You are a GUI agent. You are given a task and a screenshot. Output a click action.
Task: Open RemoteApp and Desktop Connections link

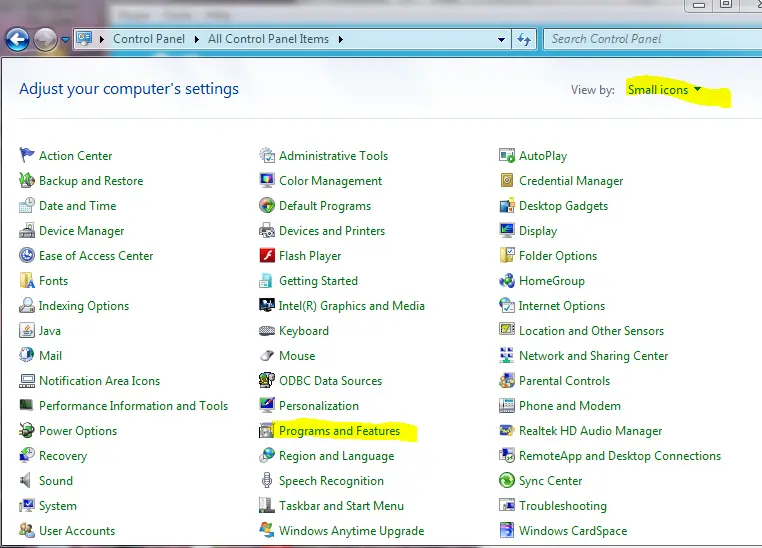620,456
